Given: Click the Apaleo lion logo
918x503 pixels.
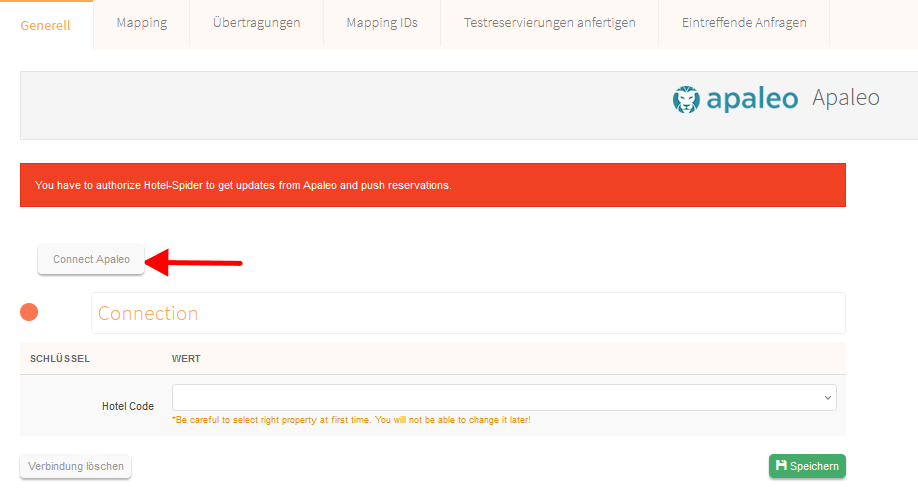Looking at the screenshot, I should 686,99.
